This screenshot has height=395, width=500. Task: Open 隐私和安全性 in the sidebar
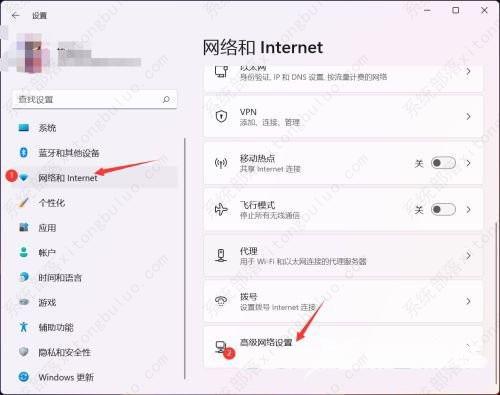(95, 352)
